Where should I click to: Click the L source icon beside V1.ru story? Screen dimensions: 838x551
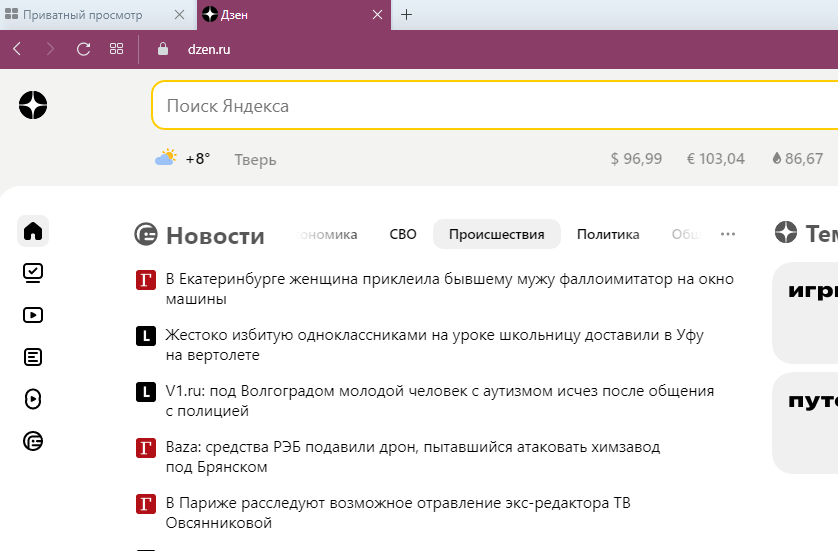146,392
